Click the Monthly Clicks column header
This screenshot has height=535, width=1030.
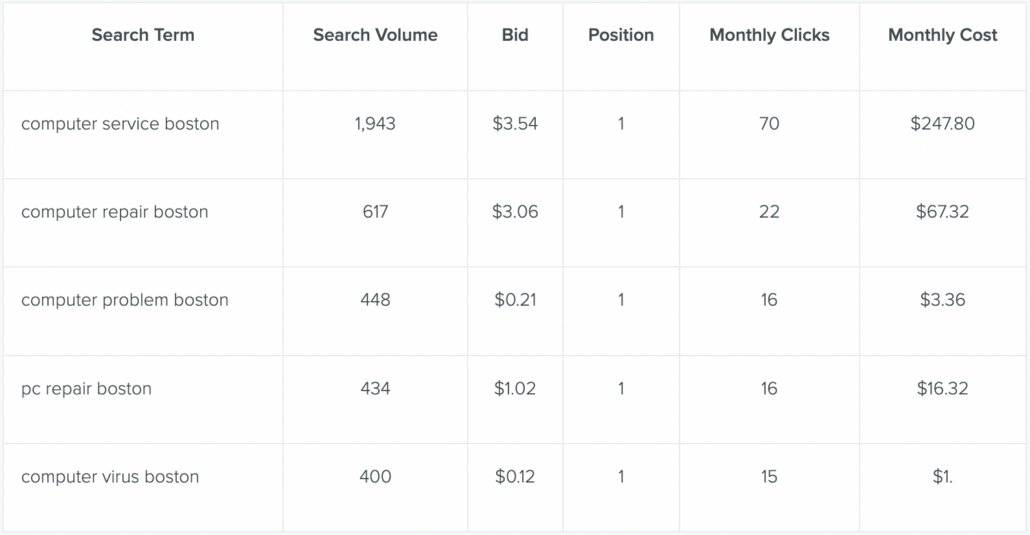pyautogui.click(x=769, y=35)
